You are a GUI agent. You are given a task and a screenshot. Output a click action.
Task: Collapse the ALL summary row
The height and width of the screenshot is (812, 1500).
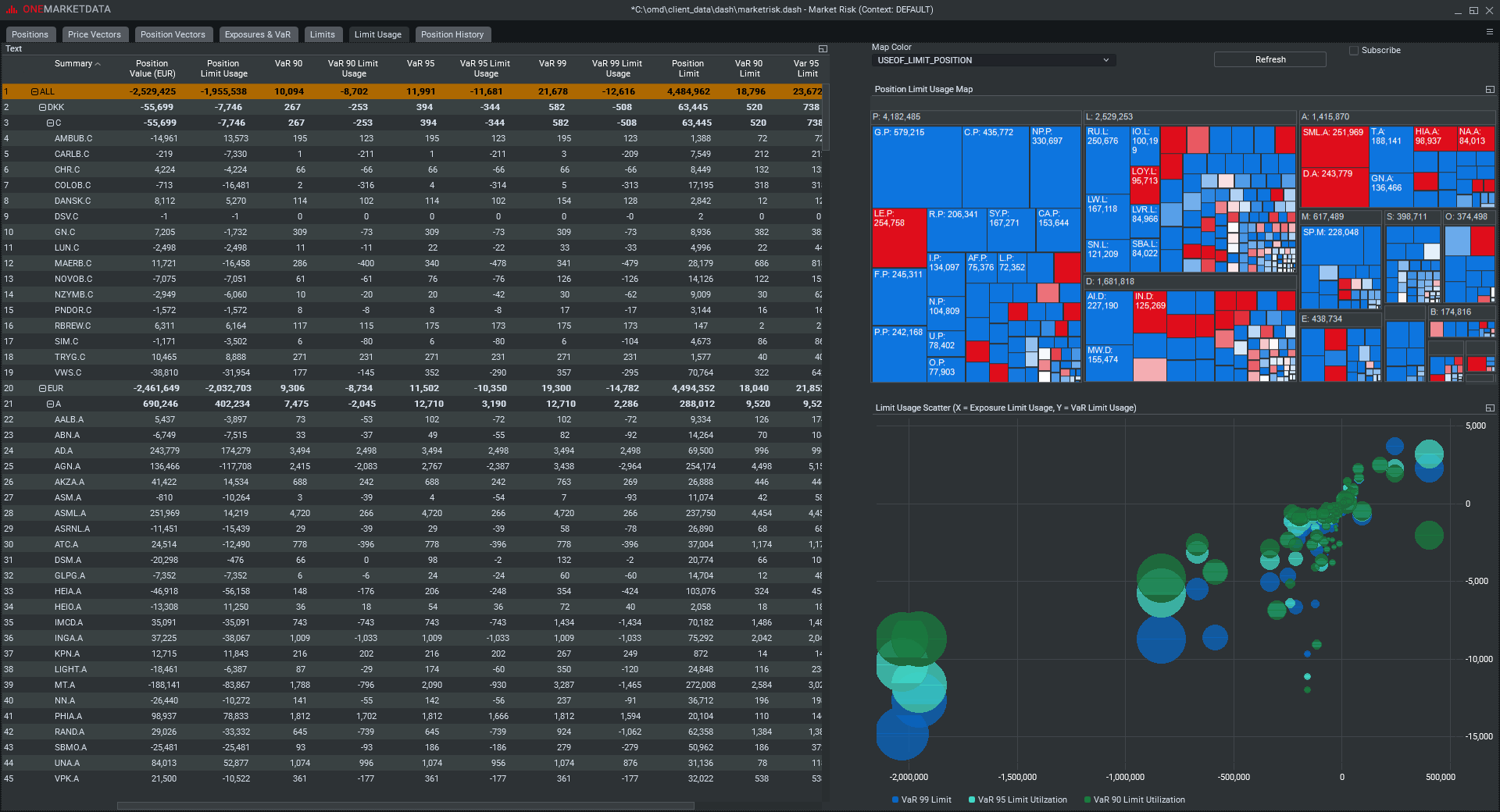[34, 92]
